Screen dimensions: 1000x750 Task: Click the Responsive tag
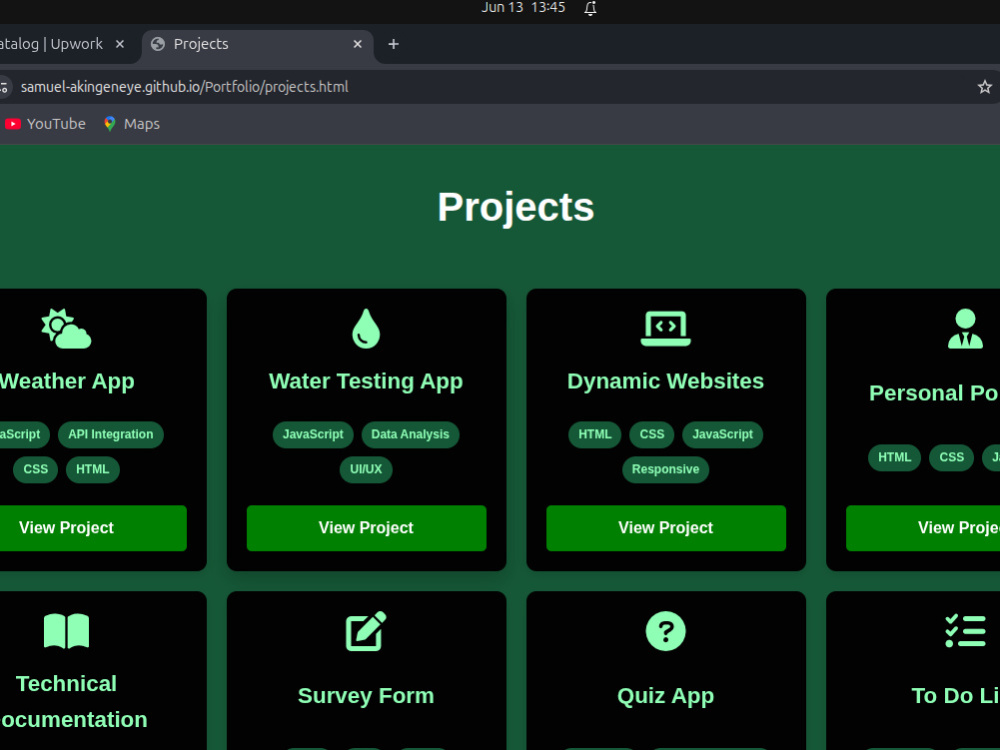(666, 469)
